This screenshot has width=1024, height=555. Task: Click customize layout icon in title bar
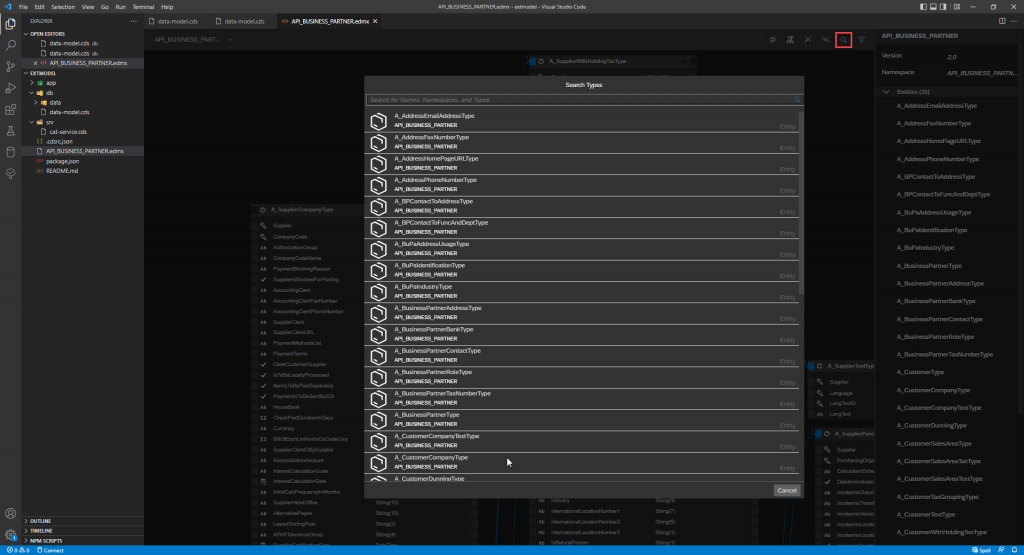(x=957, y=7)
